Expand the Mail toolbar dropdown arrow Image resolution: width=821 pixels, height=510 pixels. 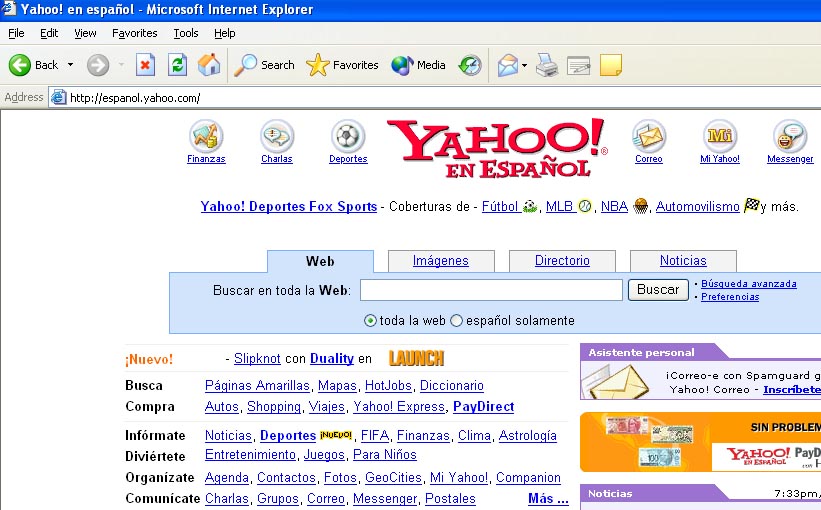pos(524,66)
